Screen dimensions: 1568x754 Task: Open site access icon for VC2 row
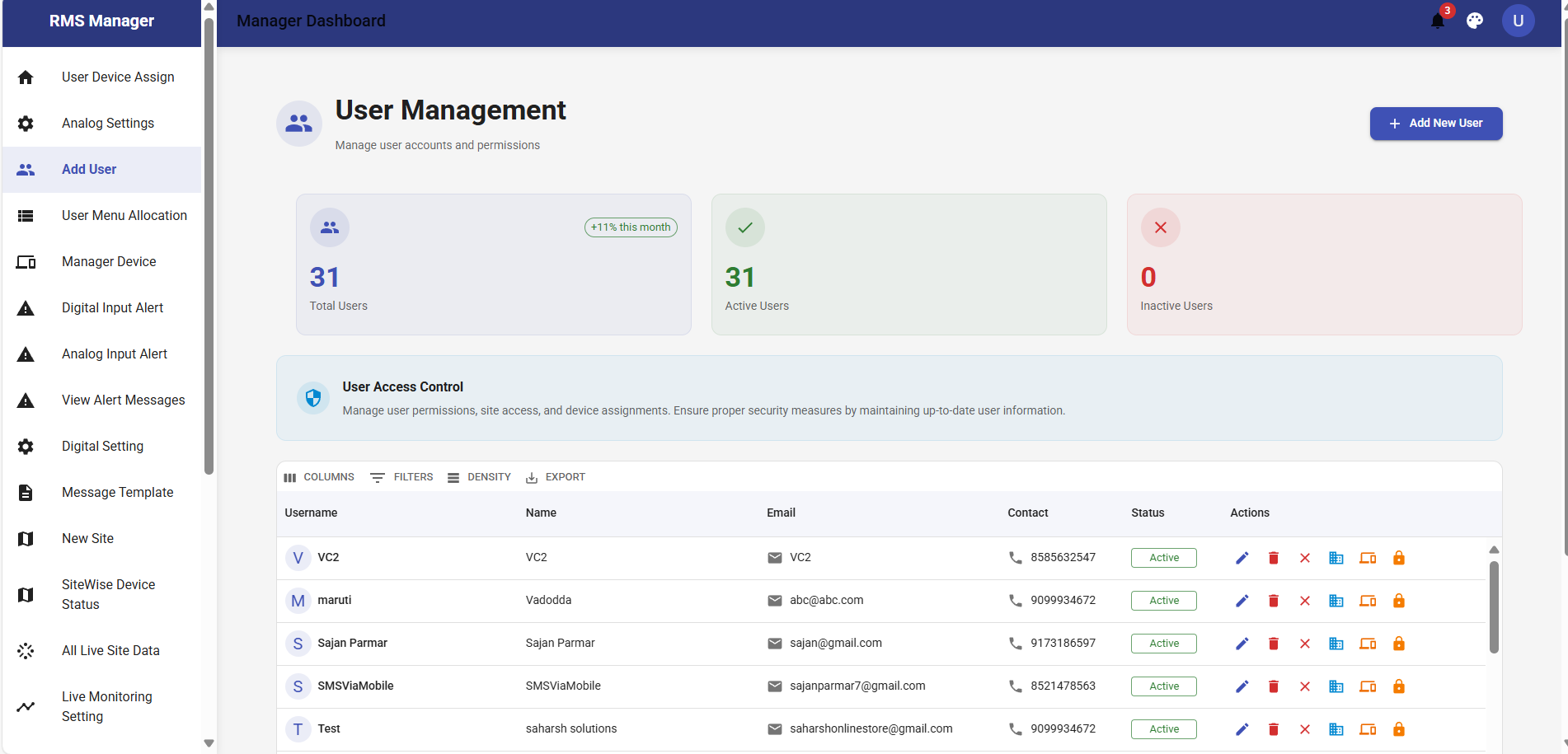1336,558
